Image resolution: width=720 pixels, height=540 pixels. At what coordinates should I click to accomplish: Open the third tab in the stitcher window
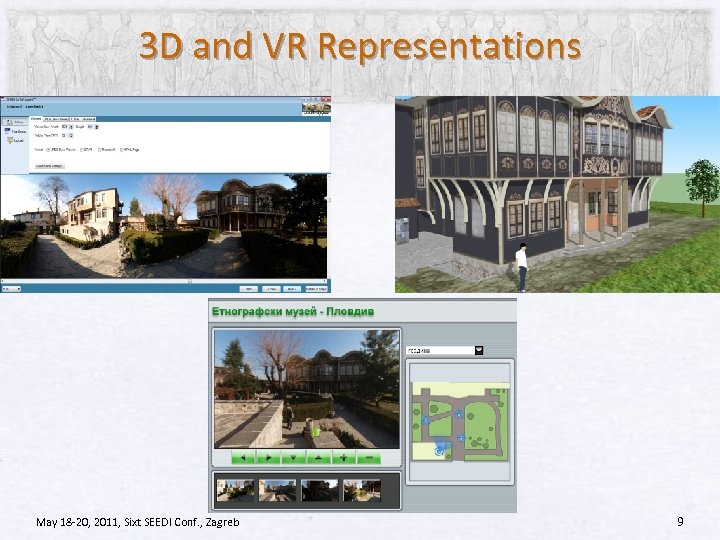(83, 119)
